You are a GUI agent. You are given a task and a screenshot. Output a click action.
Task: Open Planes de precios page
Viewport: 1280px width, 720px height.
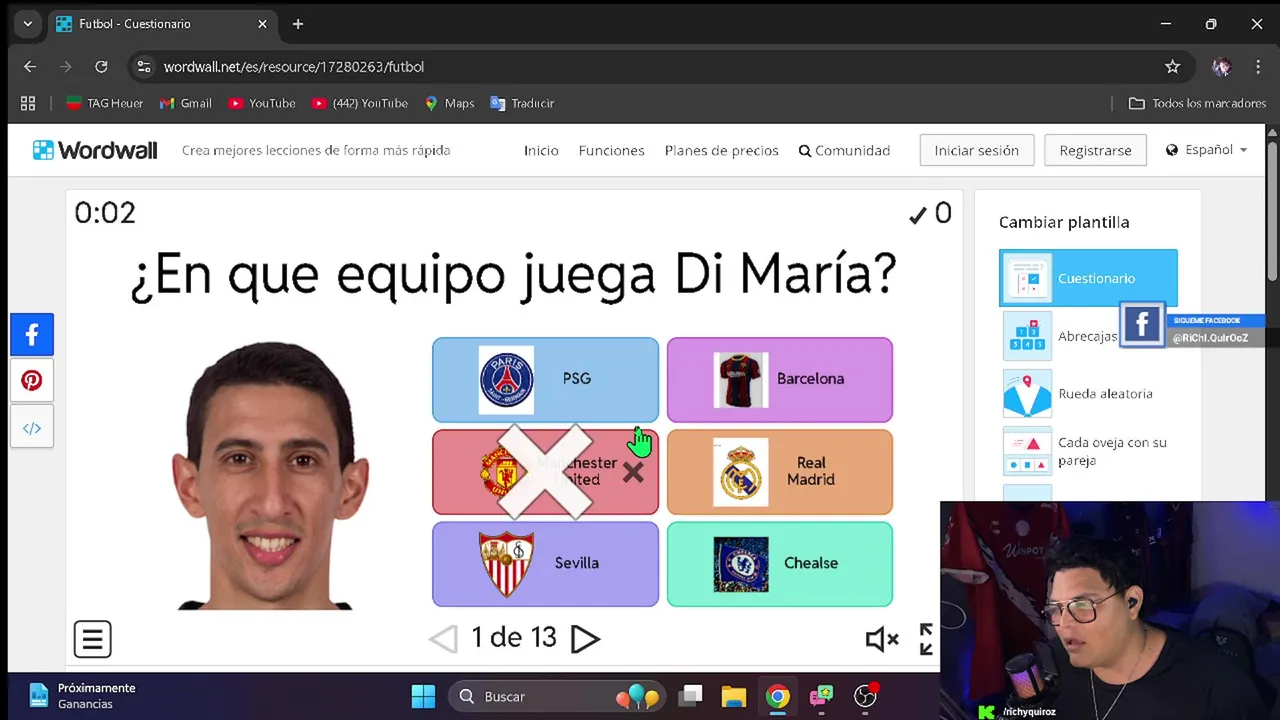721,150
